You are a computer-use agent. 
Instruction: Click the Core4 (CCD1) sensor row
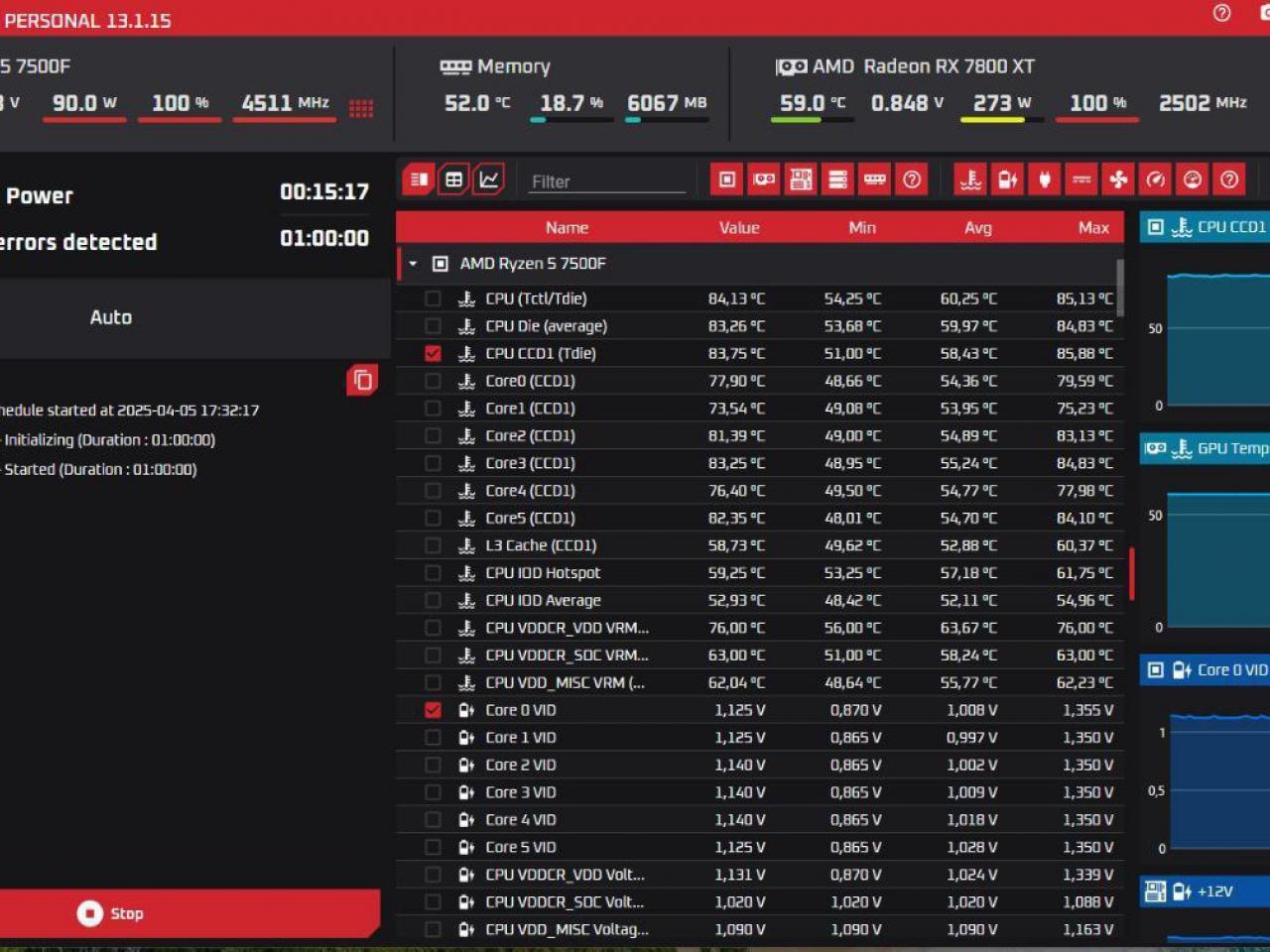(759, 491)
